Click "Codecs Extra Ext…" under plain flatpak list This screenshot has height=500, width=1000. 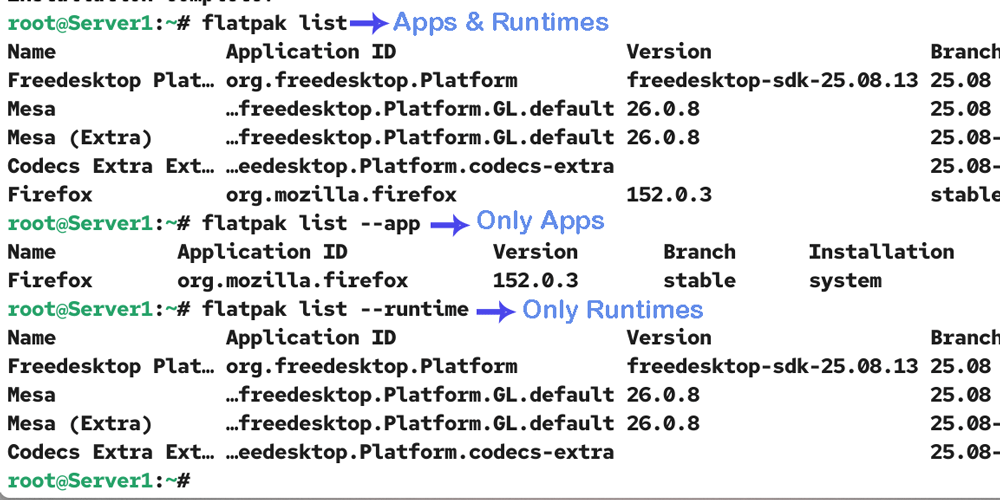[x=111, y=166]
